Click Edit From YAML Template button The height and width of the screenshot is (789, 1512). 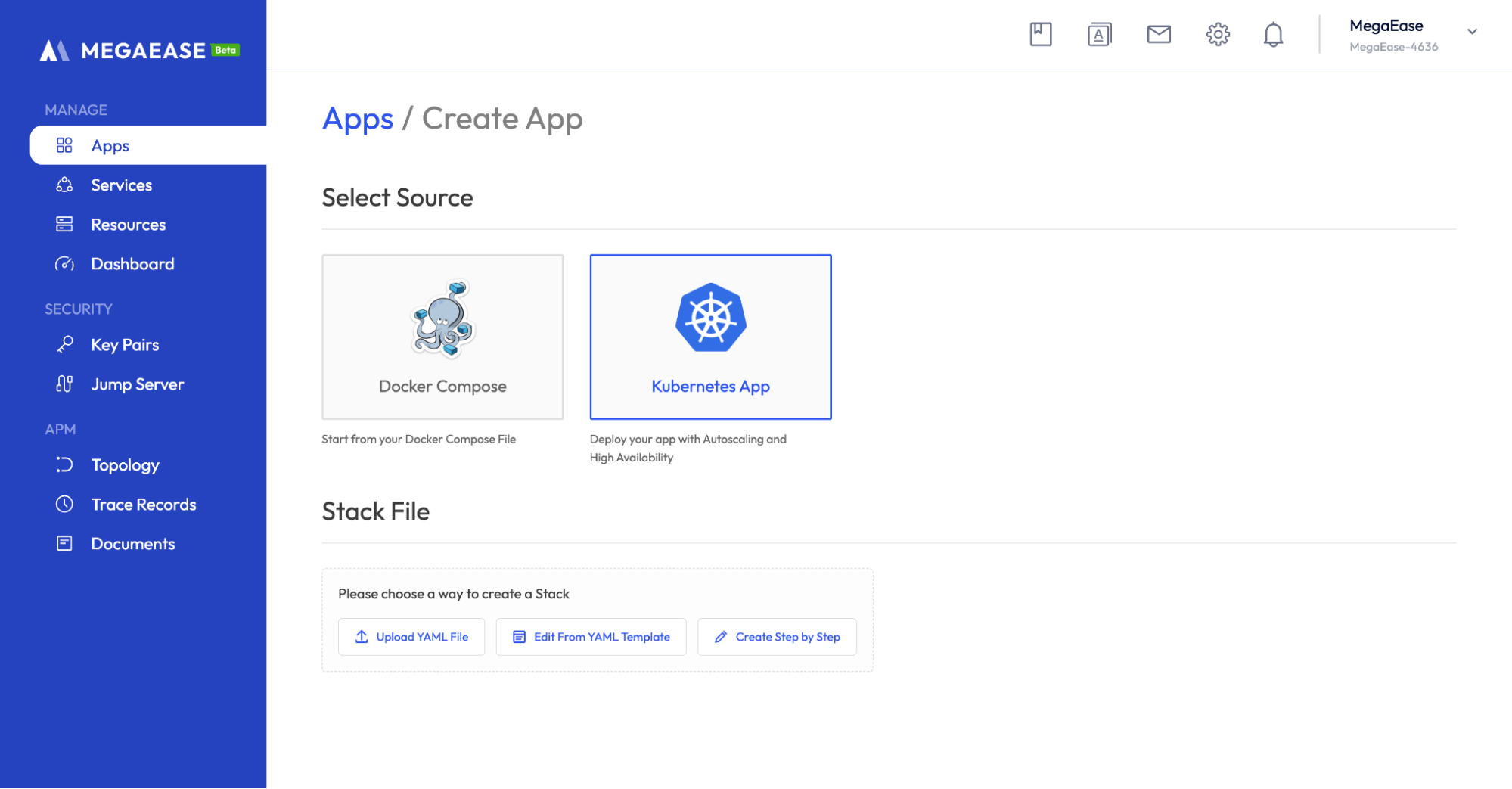(591, 637)
